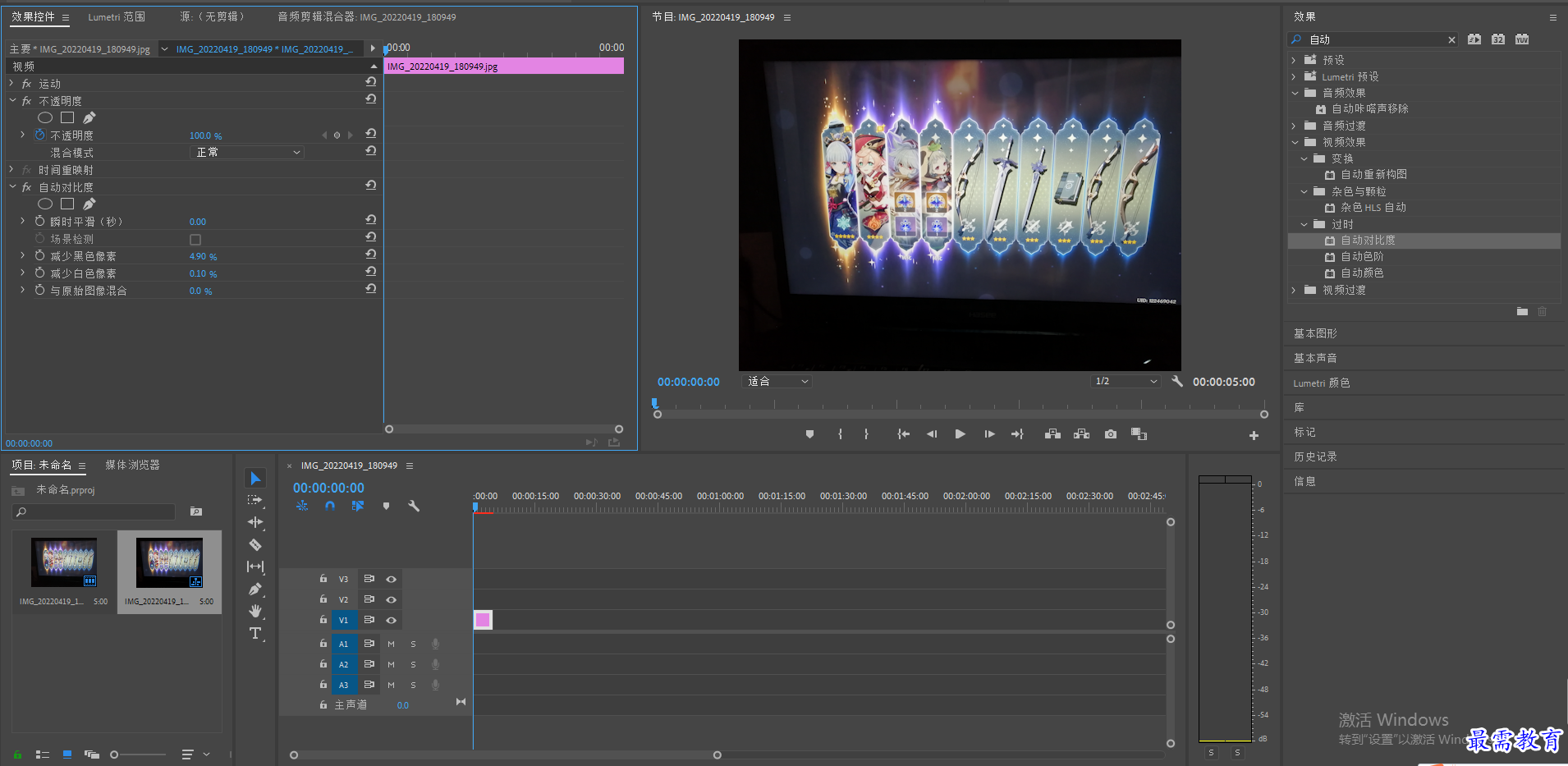Select Auto Levels effect
Screen dimensions: 1568x766
tap(1362, 256)
